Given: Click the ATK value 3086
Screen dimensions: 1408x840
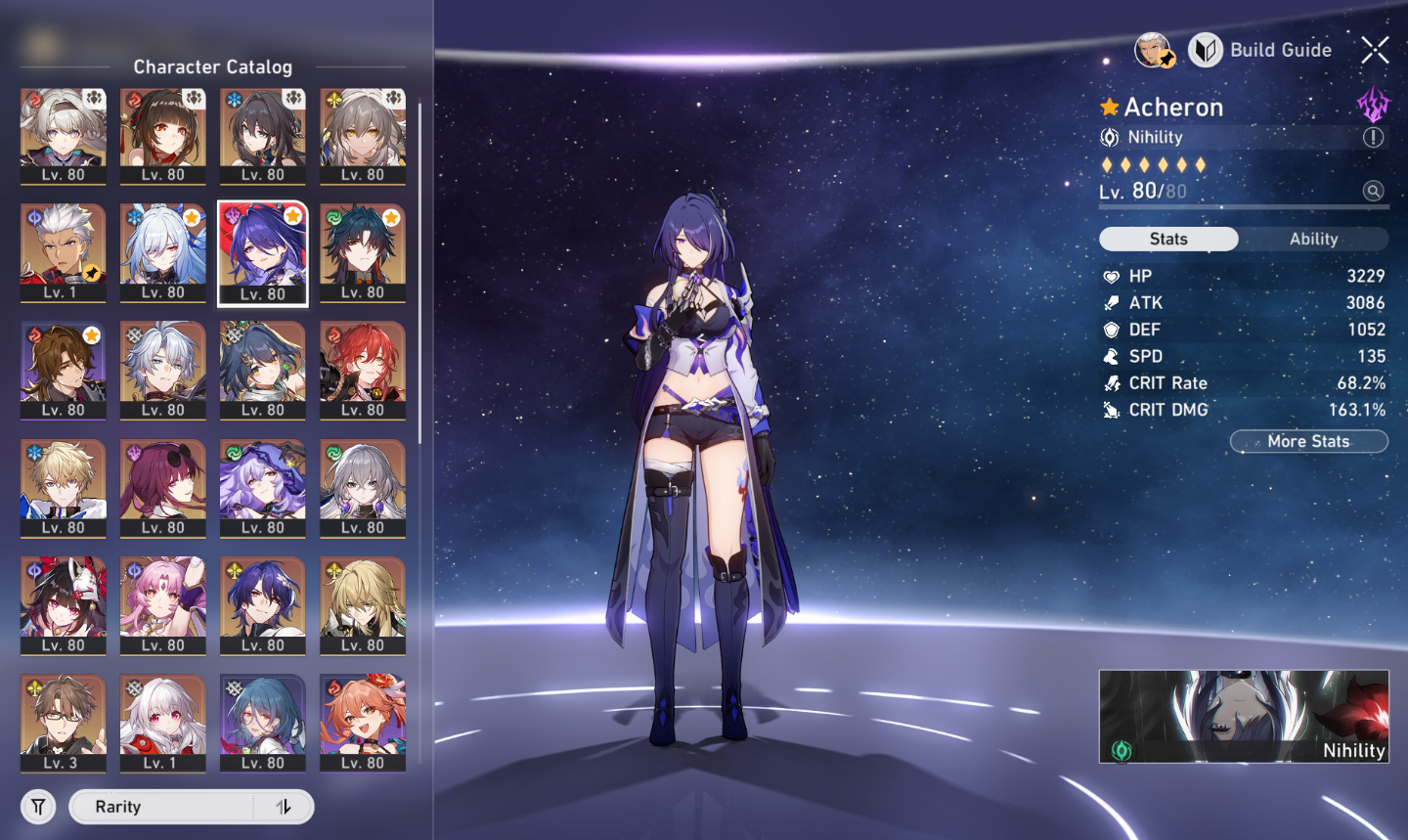Looking at the screenshot, I should (1365, 303).
